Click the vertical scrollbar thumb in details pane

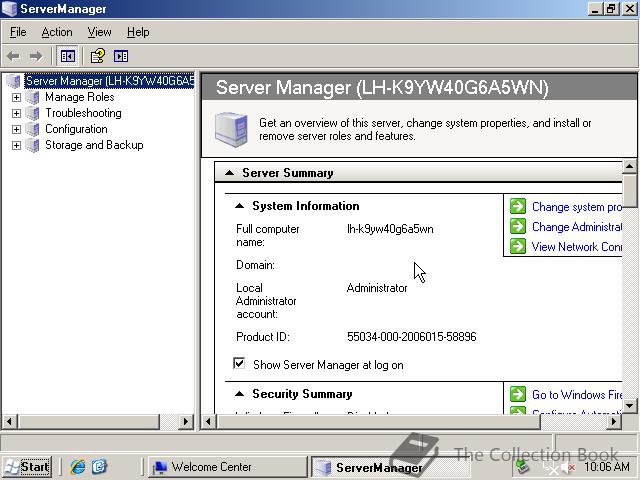629,190
